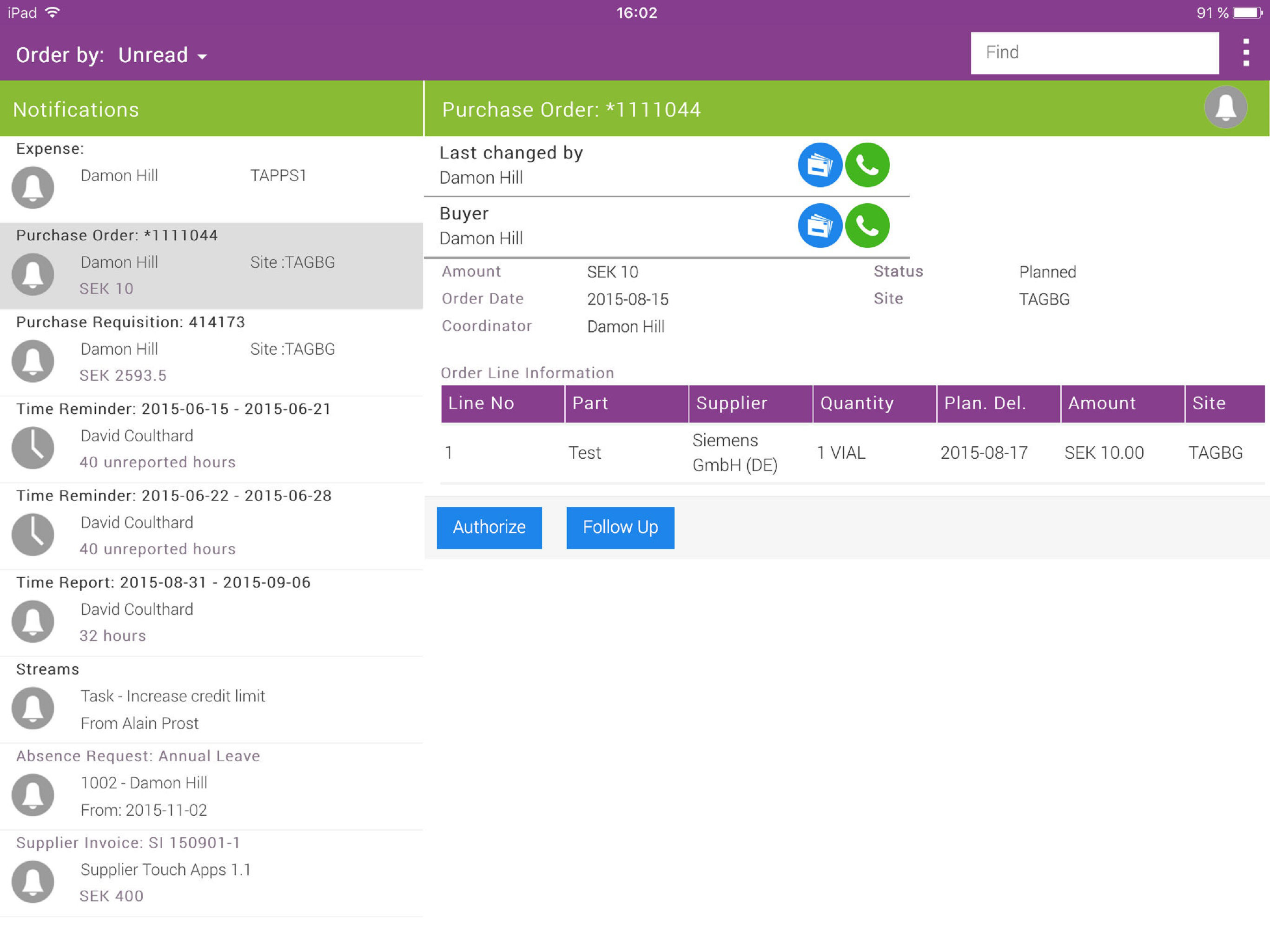Open Time Report 2015-08-31 - 2015-09-06
Image resolution: width=1270 pixels, height=952 pixels.
click(212, 613)
